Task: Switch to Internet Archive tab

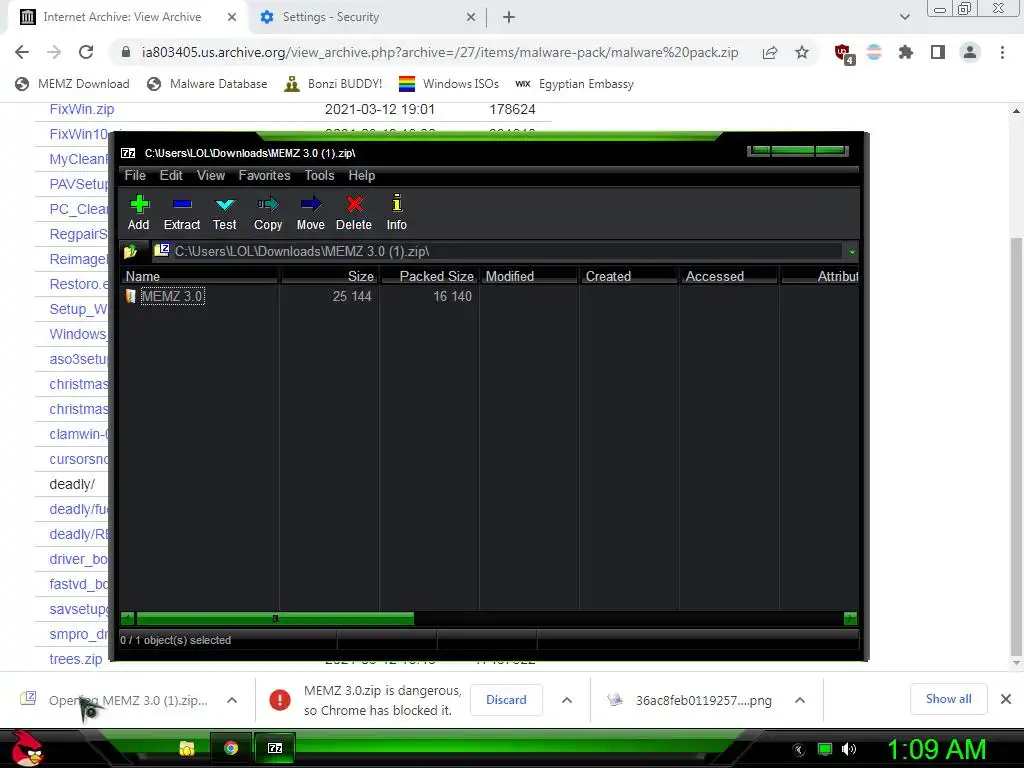Action: click(x=124, y=17)
